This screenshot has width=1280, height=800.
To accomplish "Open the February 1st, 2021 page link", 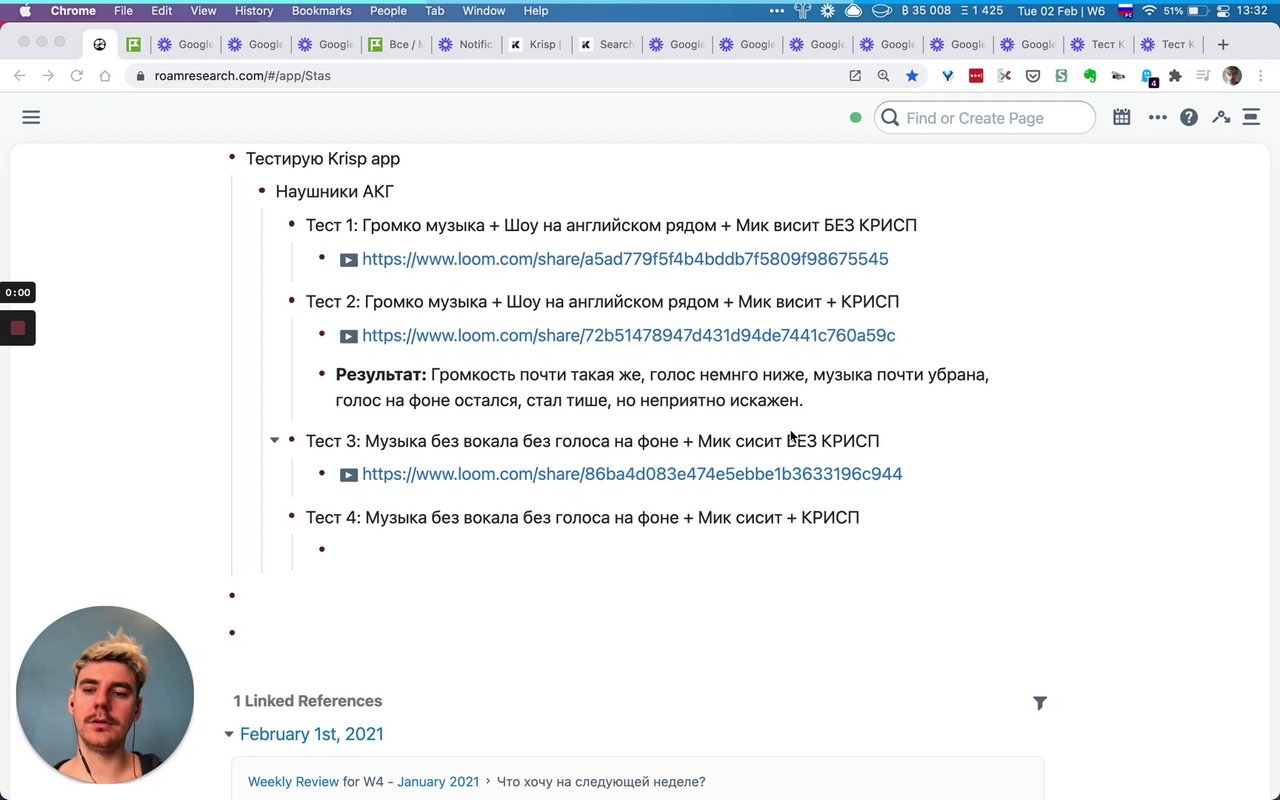I will pyautogui.click(x=312, y=734).
